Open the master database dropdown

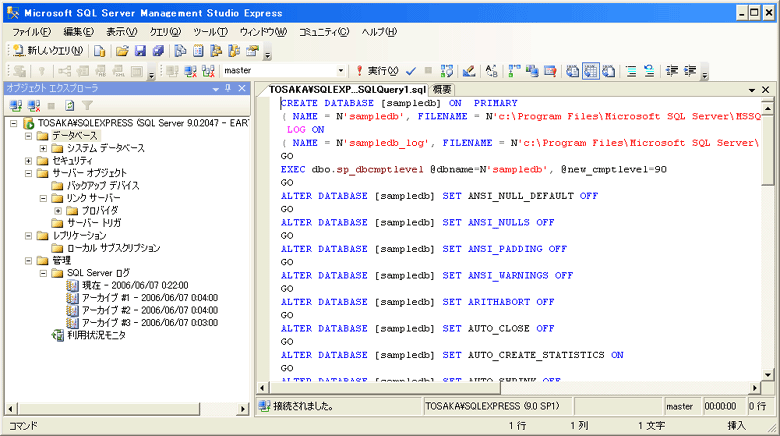pos(341,71)
